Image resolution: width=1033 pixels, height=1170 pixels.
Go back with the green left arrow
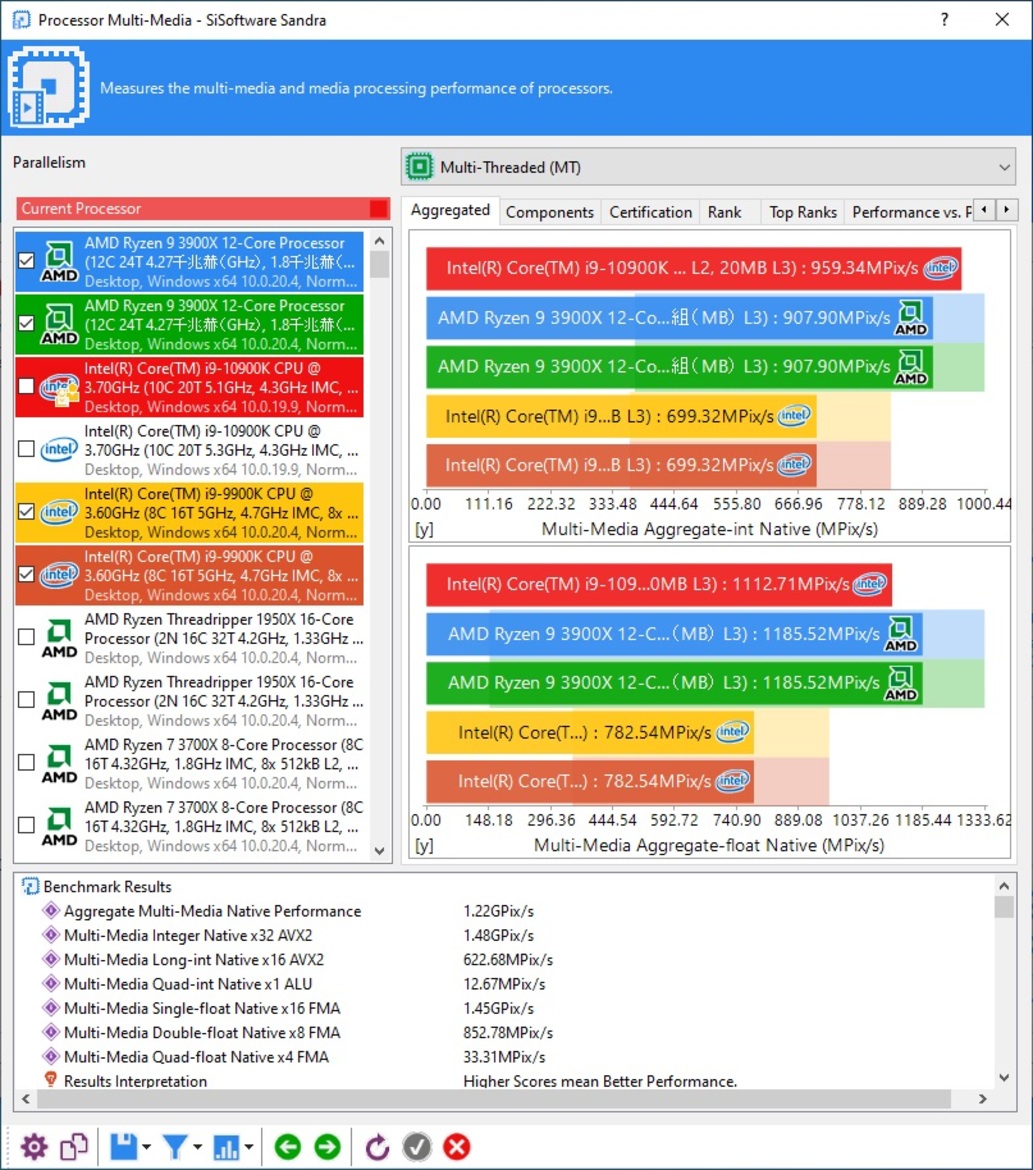287,1147
